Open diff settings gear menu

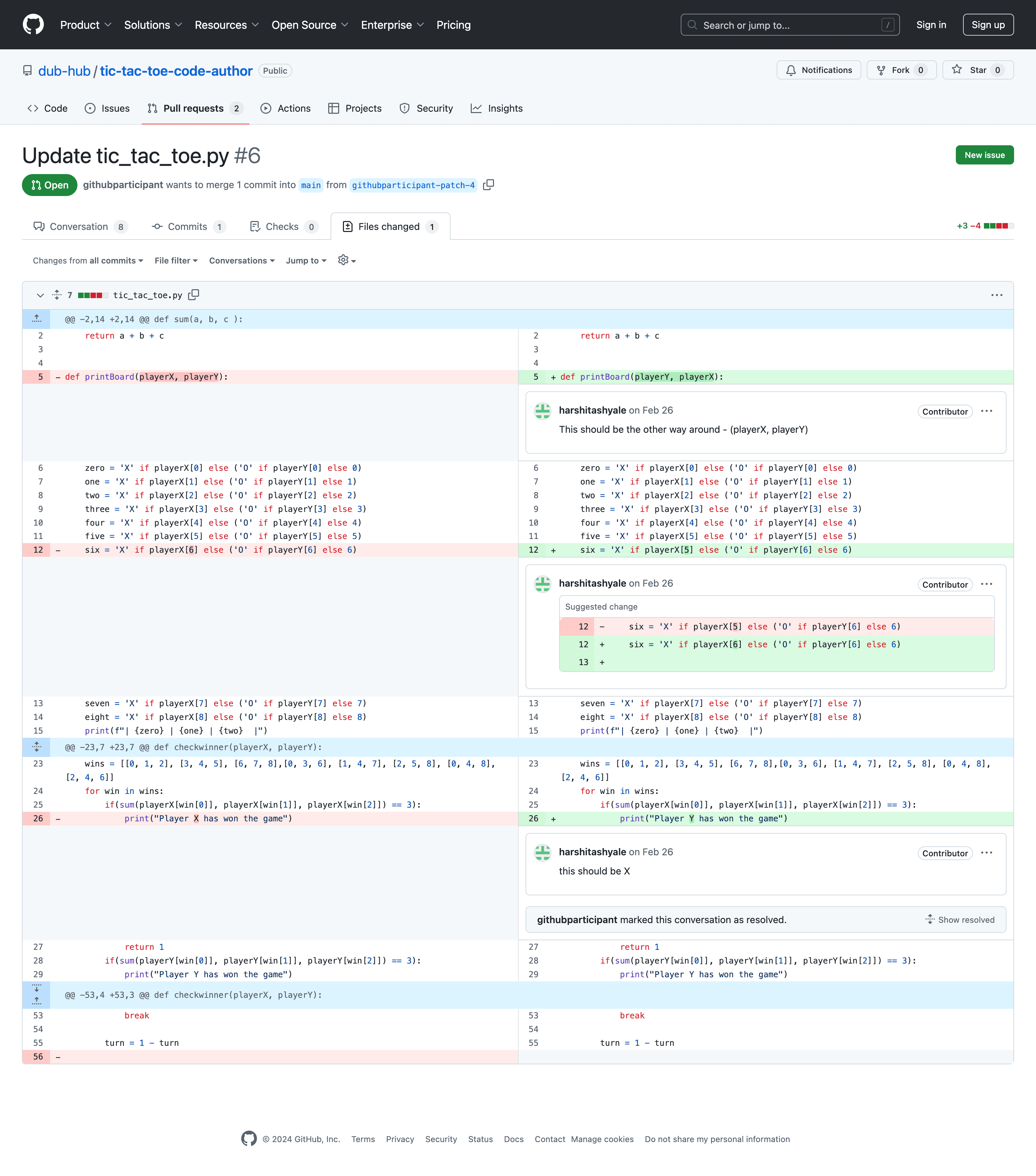pyautogui.click(x=347, y=260)
